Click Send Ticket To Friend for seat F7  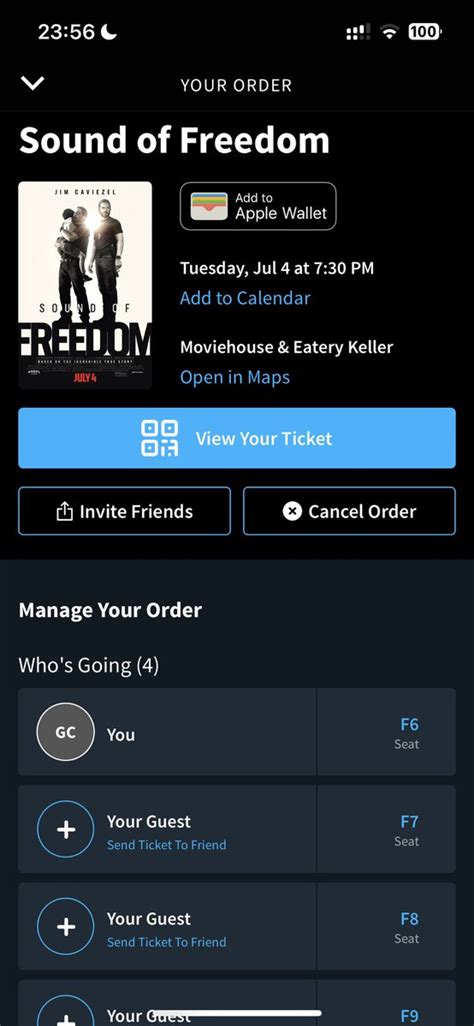[x=166, y=845]
